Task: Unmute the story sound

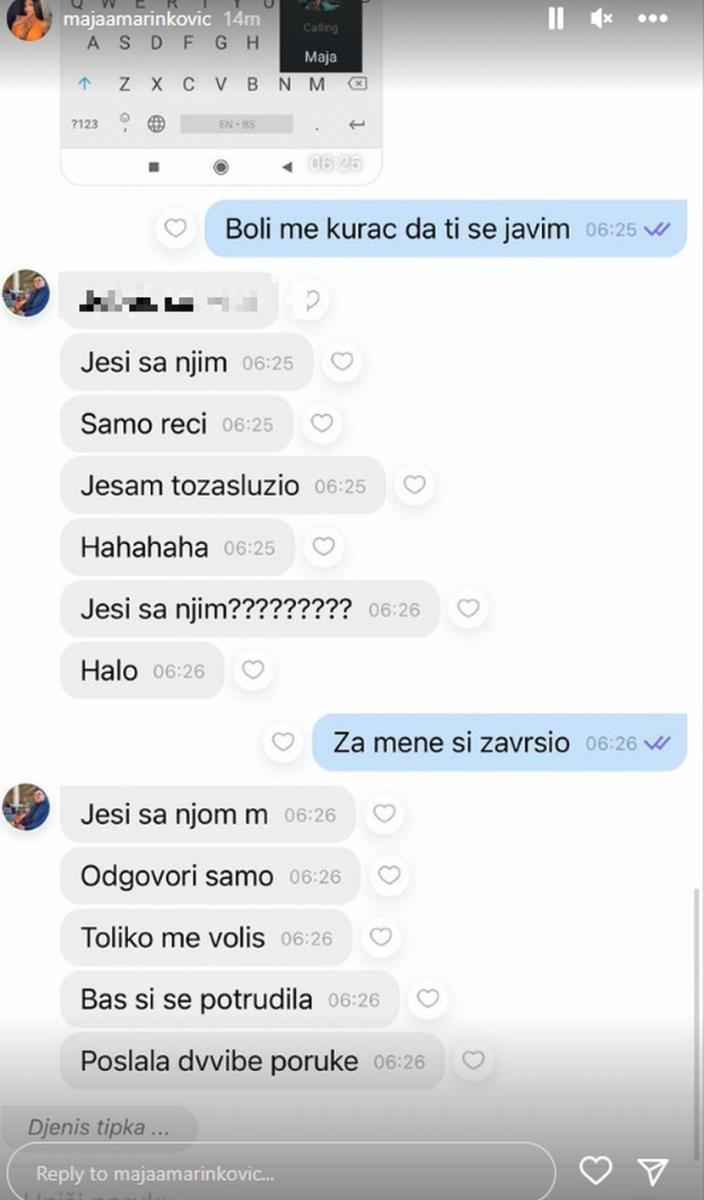Action: [602, 18]
